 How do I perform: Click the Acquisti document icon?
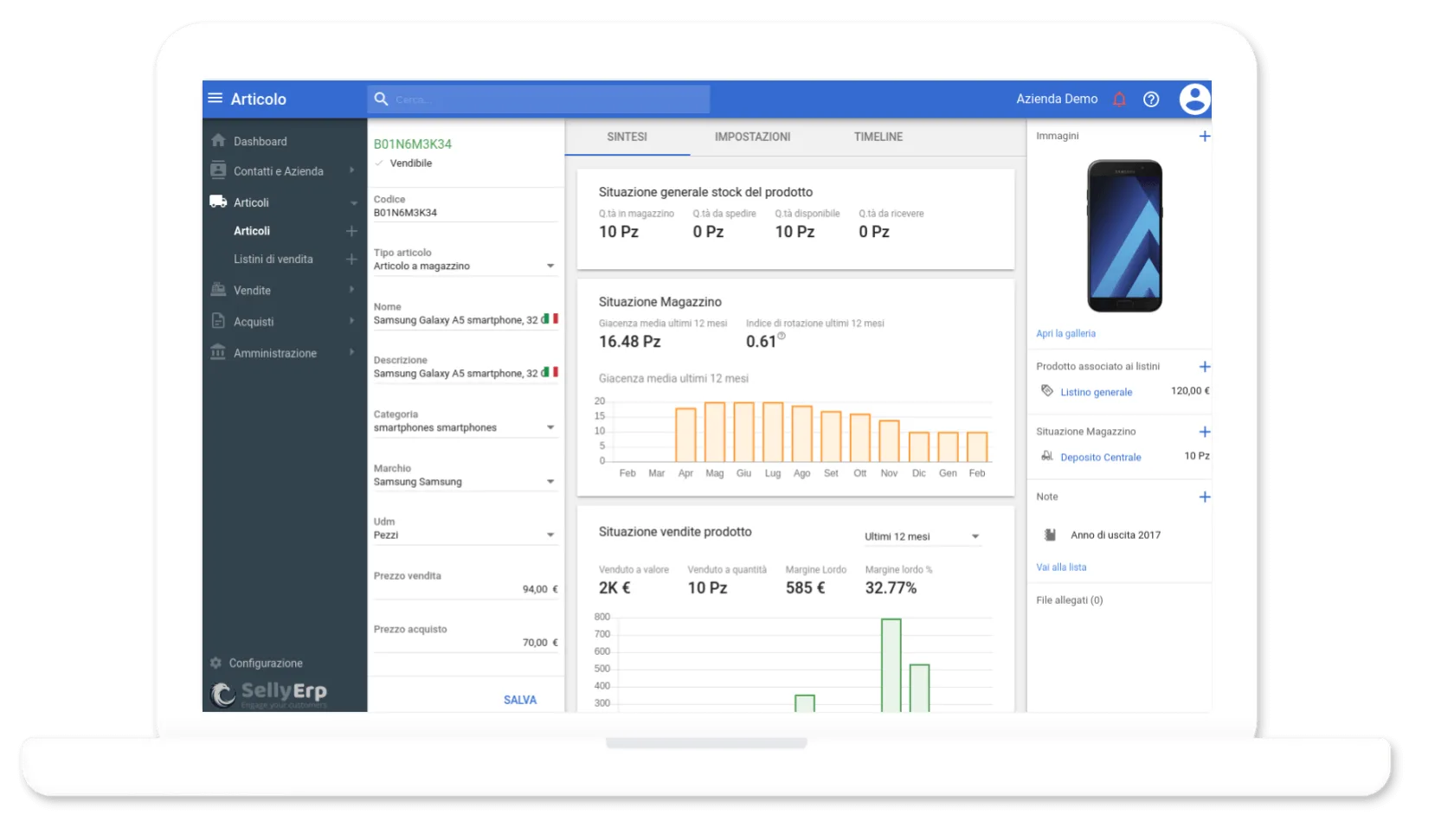coord(218,321)
